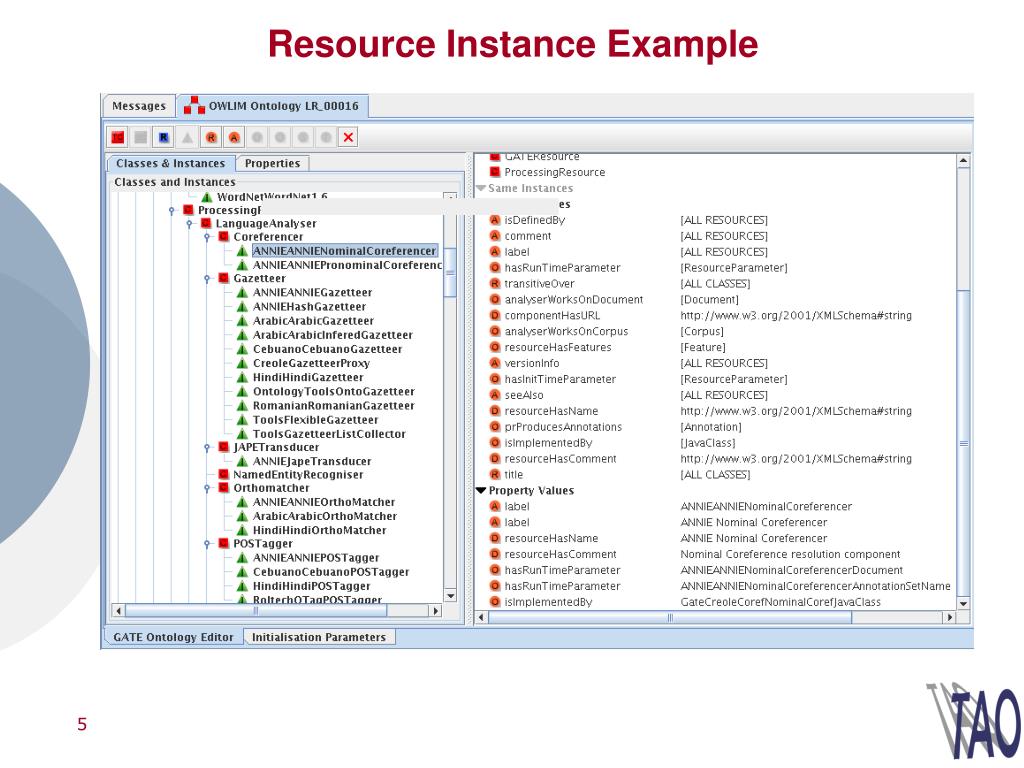Click the ANNIEANNIENominalCoreferencerDocument value
1024x768 pixels.
point(792,570)
